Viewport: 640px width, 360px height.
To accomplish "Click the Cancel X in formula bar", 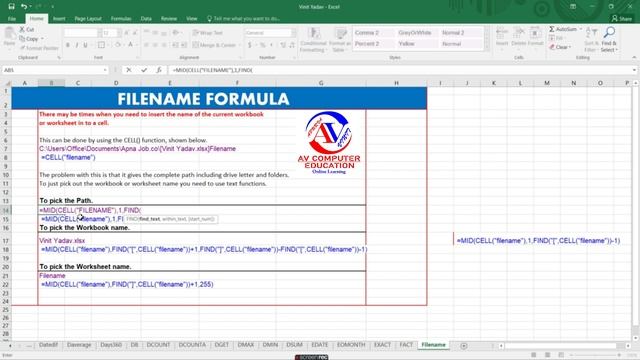I will click(x=129, y=70).
